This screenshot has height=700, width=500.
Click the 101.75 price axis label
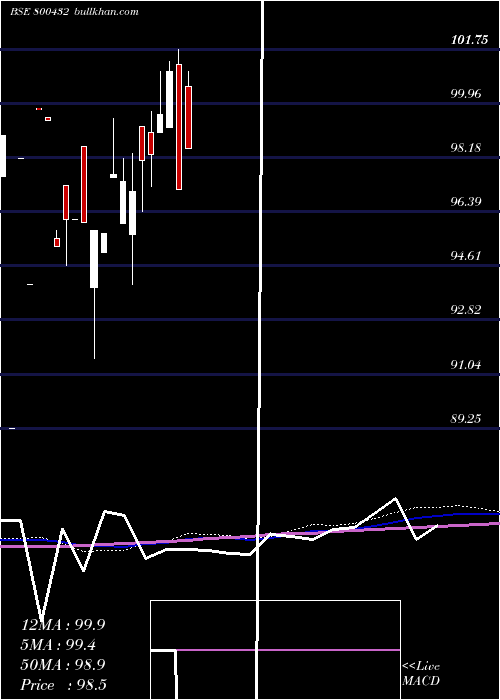[x=469, y=40]
